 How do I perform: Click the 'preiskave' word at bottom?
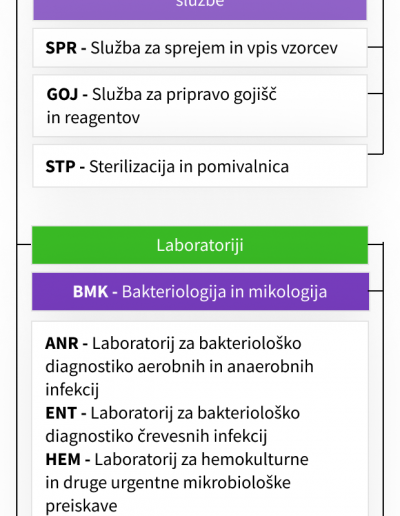tap(81, 506)
